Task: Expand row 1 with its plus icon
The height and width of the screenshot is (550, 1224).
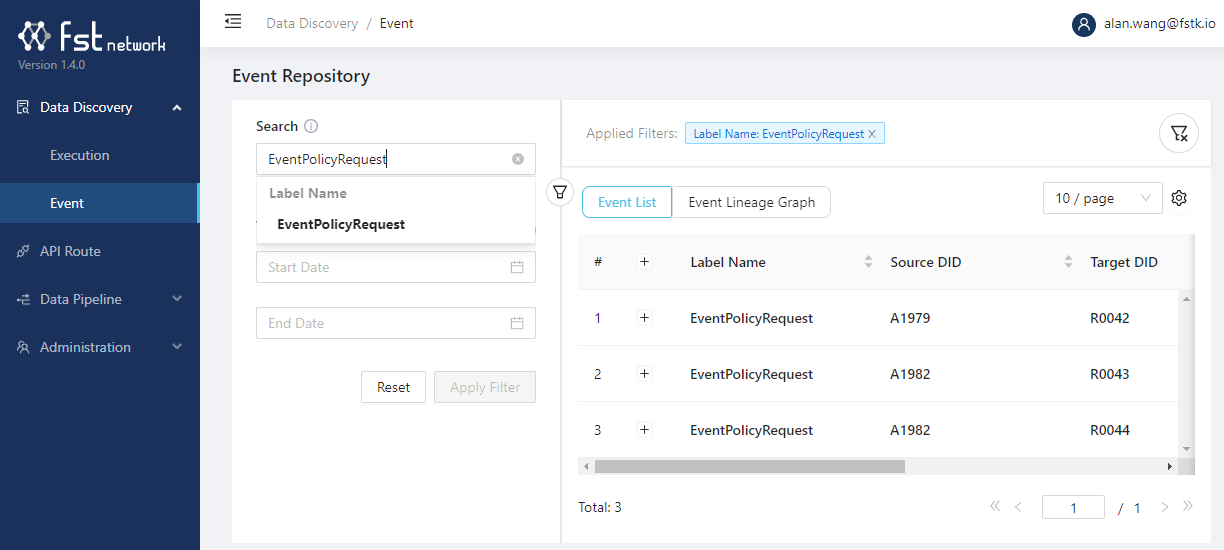Action: [x=644, y=318]
